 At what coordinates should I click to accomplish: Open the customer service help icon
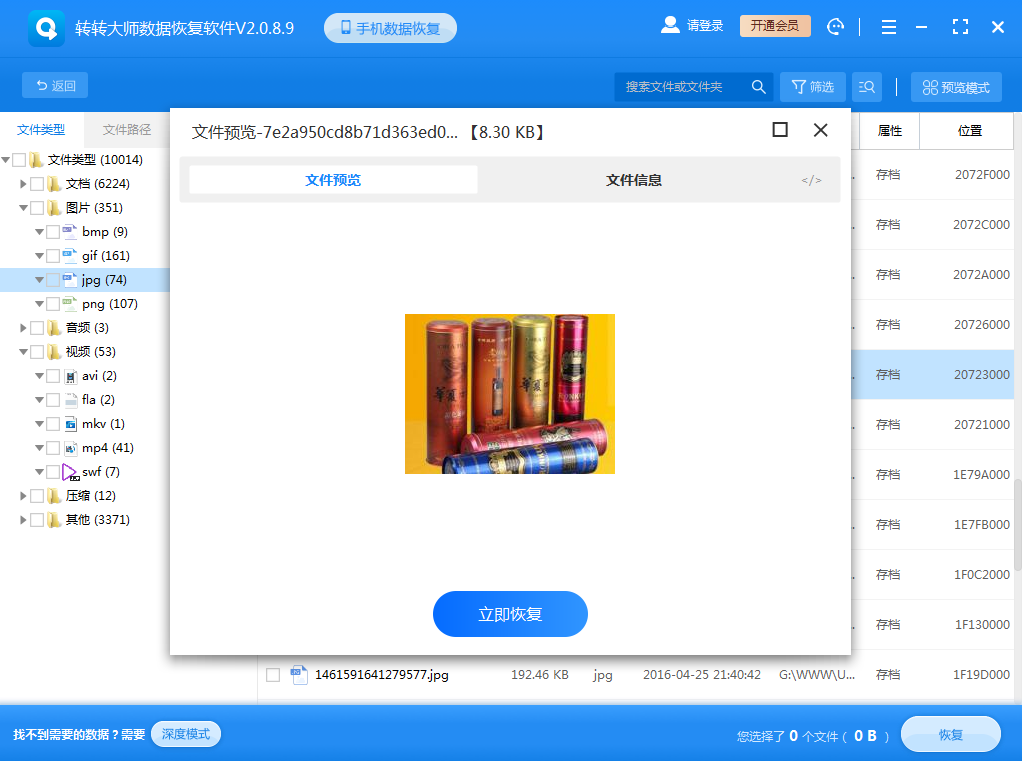click(836, 25)
